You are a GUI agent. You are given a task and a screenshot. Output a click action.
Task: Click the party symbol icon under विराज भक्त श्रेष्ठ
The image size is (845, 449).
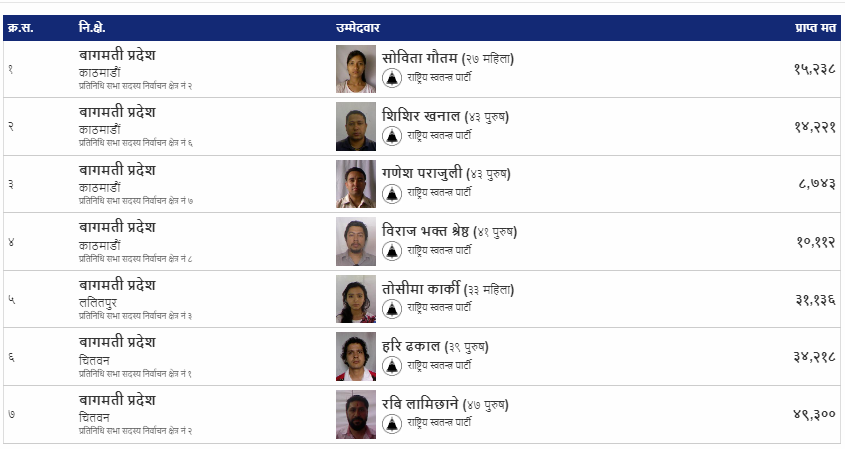click(x=392, y=251)
